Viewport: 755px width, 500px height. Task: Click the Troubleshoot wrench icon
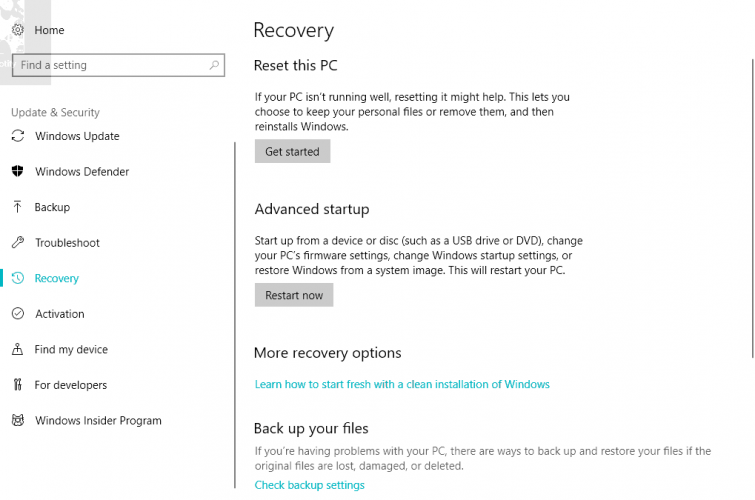[17, 243]
